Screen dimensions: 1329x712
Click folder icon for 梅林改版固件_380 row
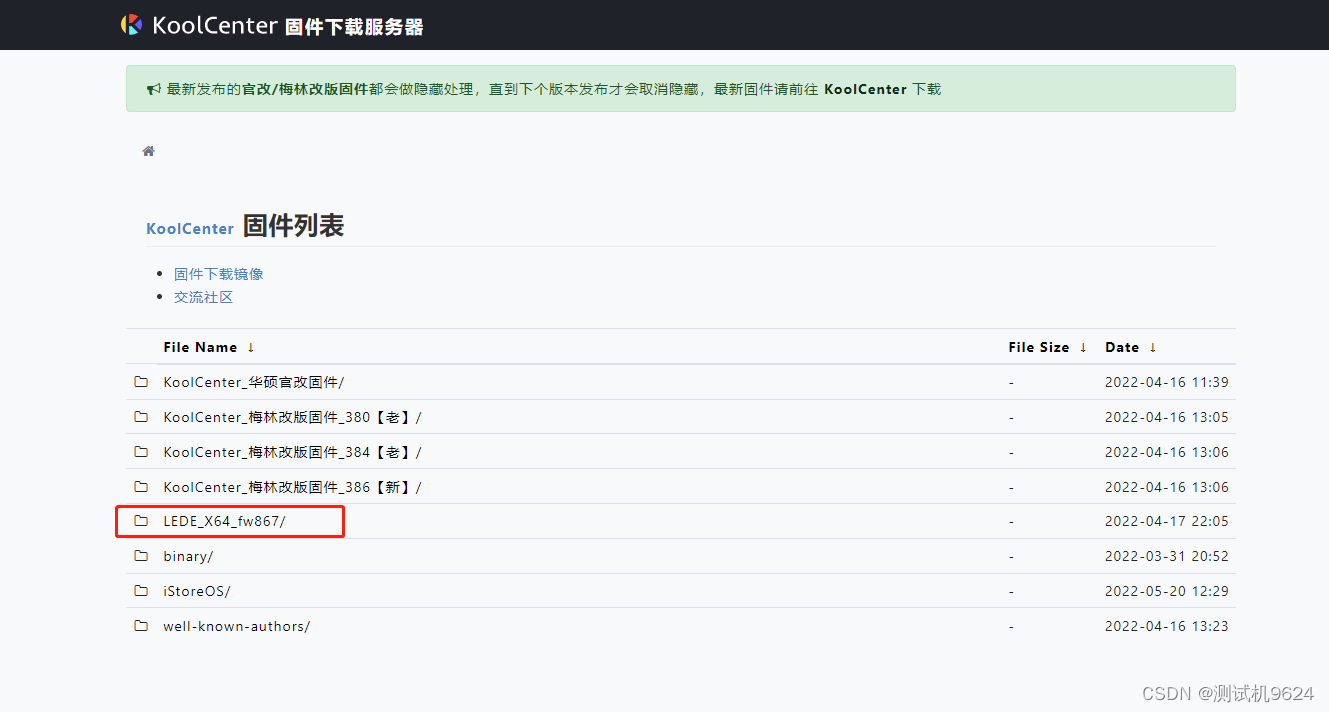click(x=141, y=417)
